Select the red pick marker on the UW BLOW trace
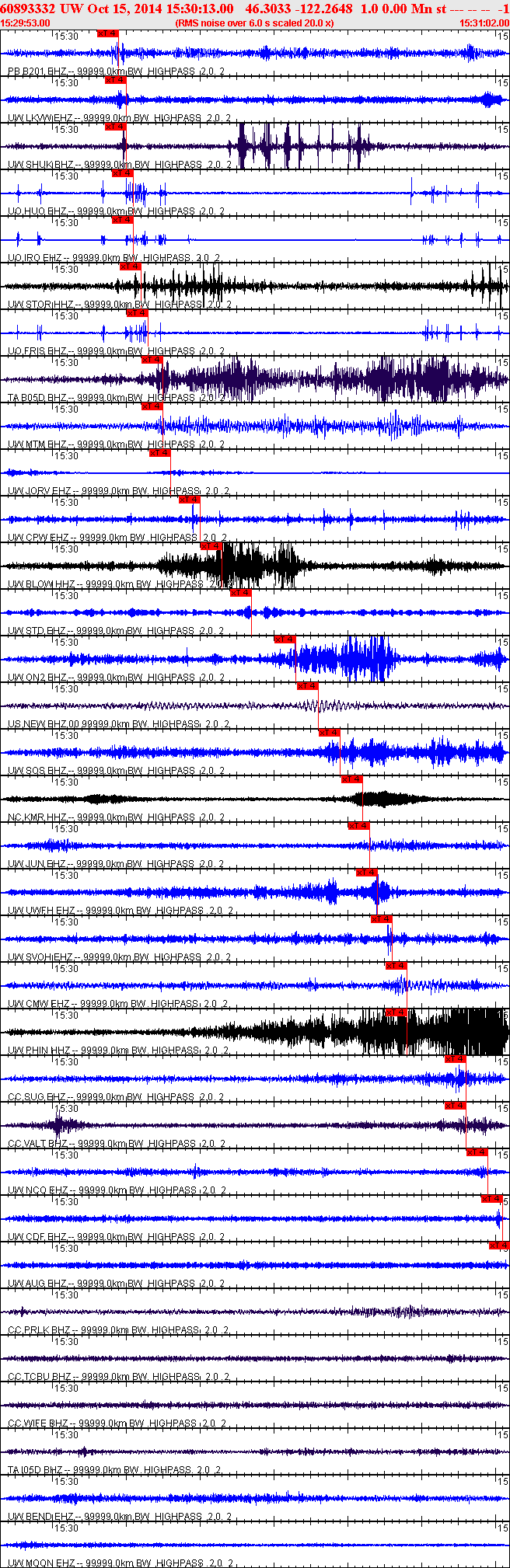The height and width of the screenshot is (1568, 510). (x=211, y=546)
